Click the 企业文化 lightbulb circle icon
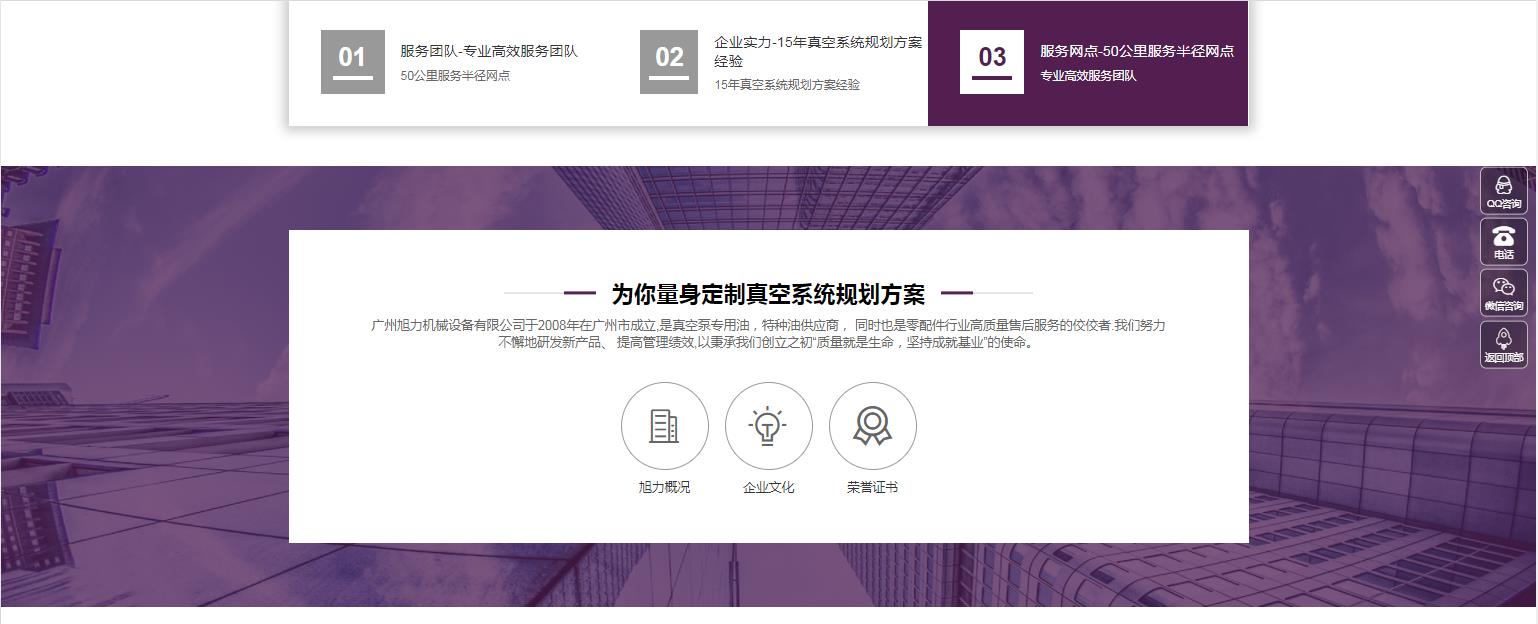This screenshot has height=624, width=1538. 768,426
